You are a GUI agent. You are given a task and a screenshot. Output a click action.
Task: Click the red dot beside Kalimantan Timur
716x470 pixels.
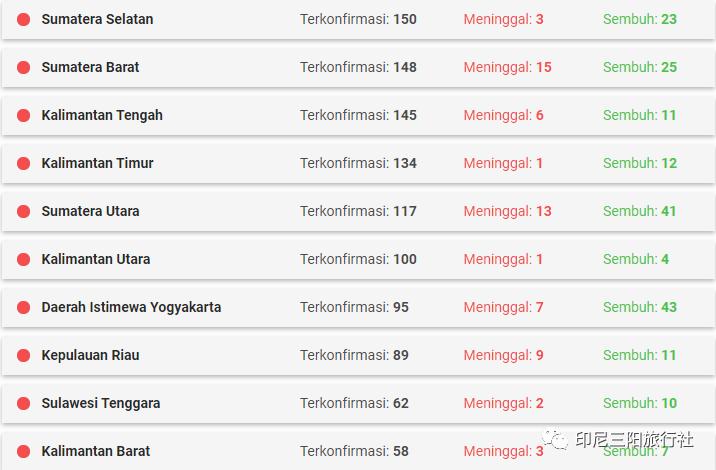[24, 164]
